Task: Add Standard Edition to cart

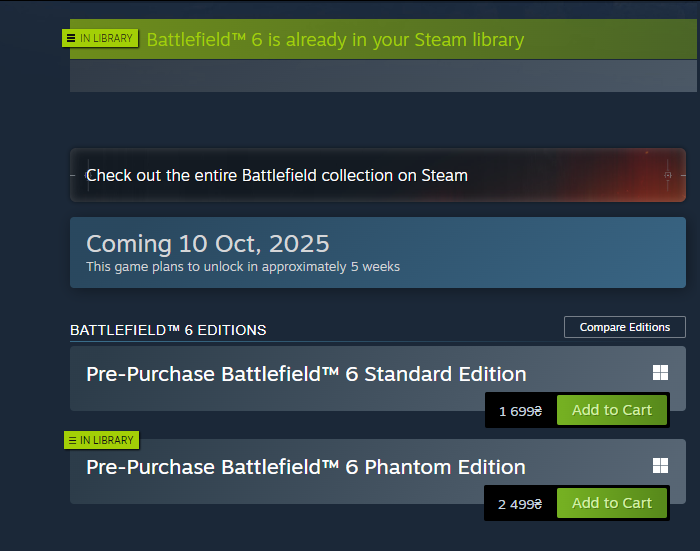Action: coord(612,410)
